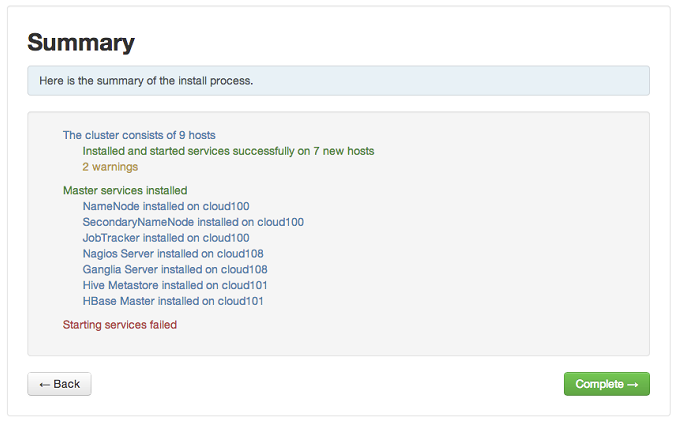Click 'SecondaryNameNode installed on cloud100'
698x428 pixels.
[x=193, y=222]
